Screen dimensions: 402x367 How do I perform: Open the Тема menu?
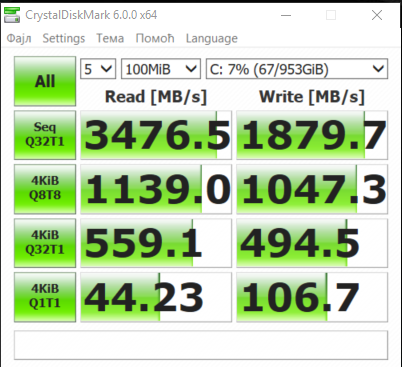point(110,38)
